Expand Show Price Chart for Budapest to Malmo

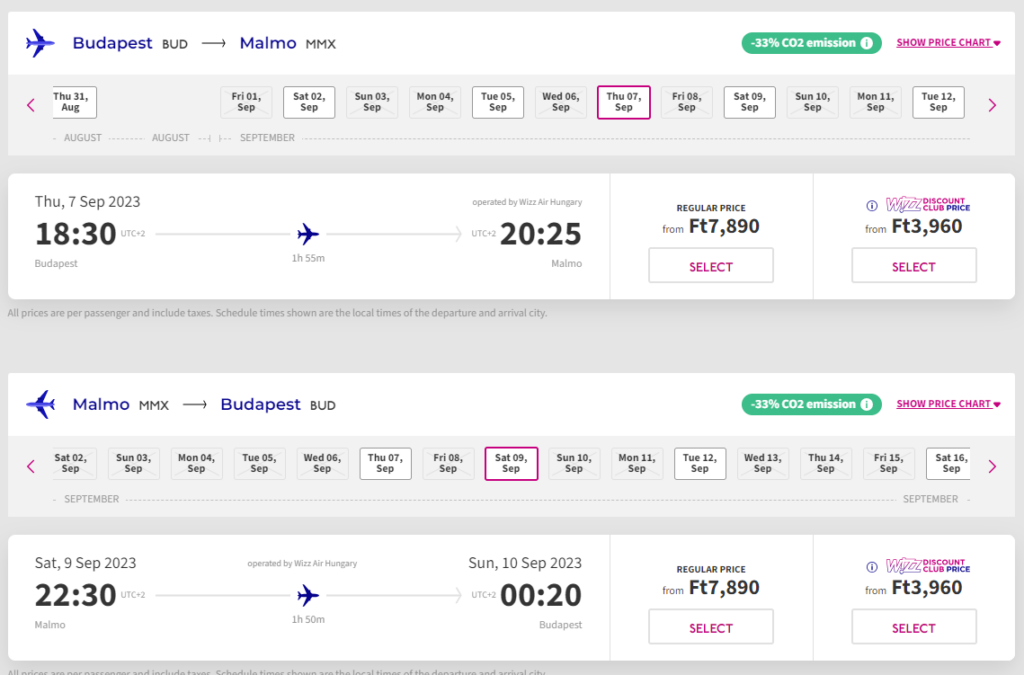click(948, 43)
